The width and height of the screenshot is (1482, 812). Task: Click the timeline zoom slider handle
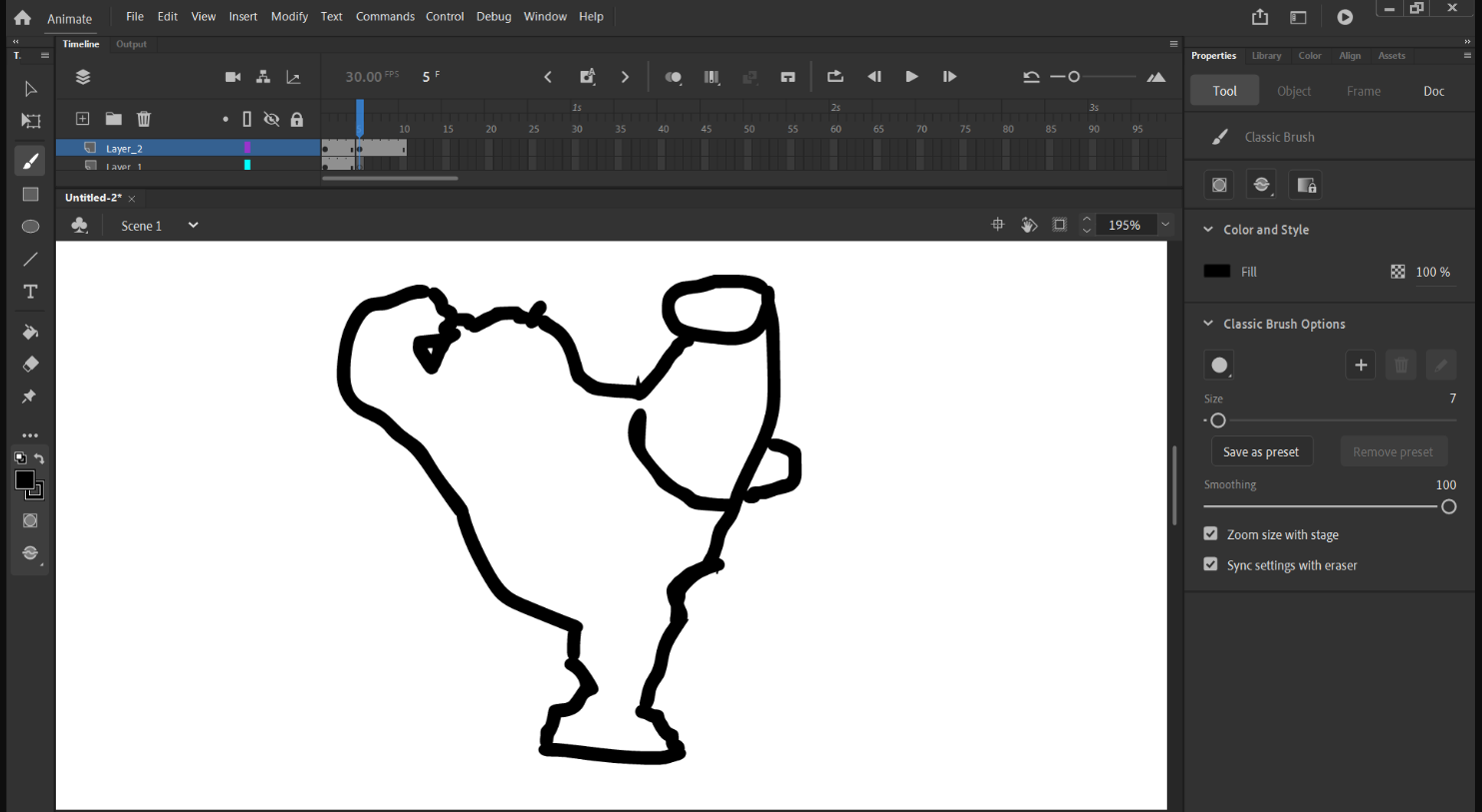pos(1074,77)
